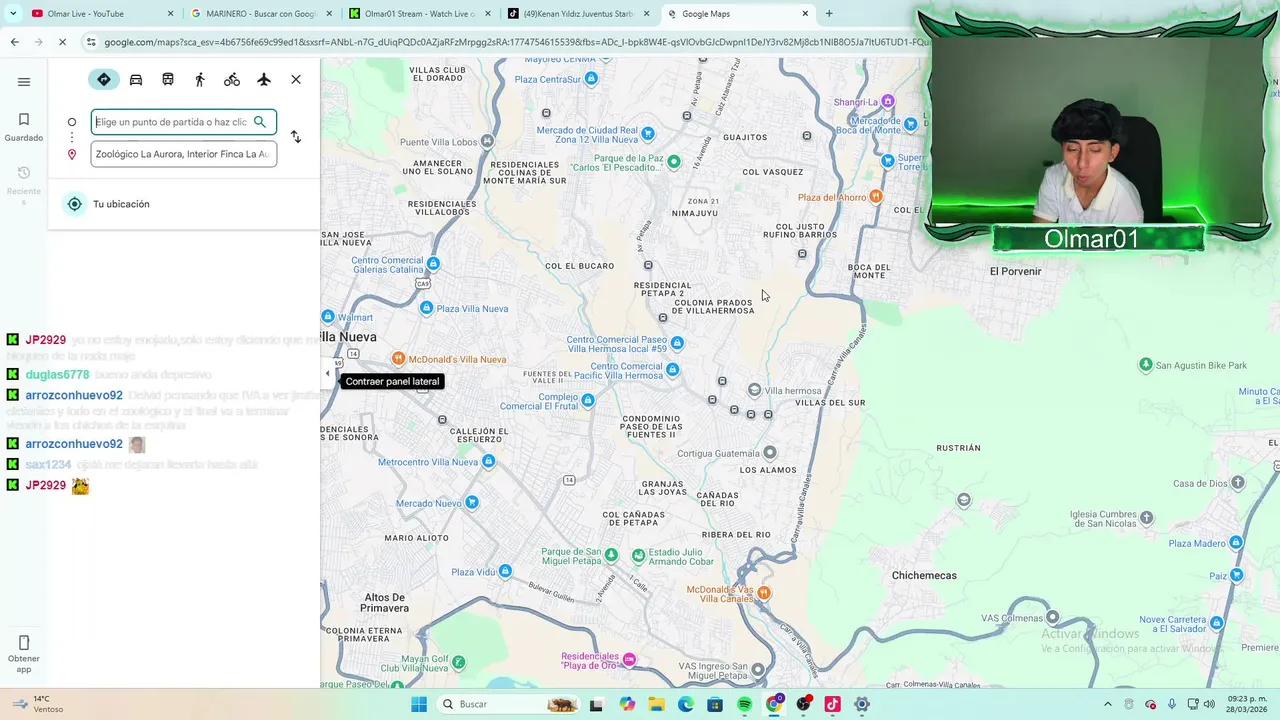The image size is (1280, 720).
Task: Click Iglesia Cumbres de San Nicolas marker
Action: (x=1147, y=518)
